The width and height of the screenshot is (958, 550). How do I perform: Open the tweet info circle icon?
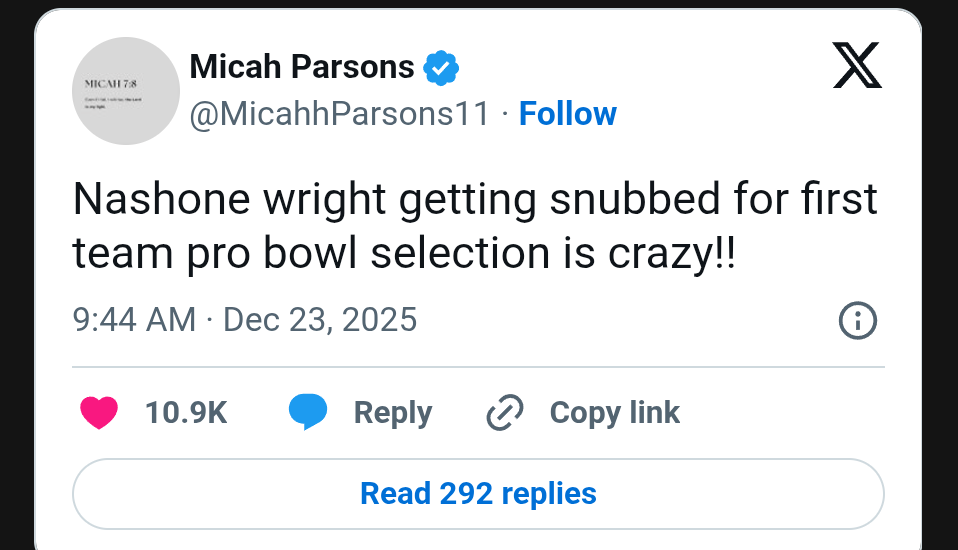click(x=857, y=321)
